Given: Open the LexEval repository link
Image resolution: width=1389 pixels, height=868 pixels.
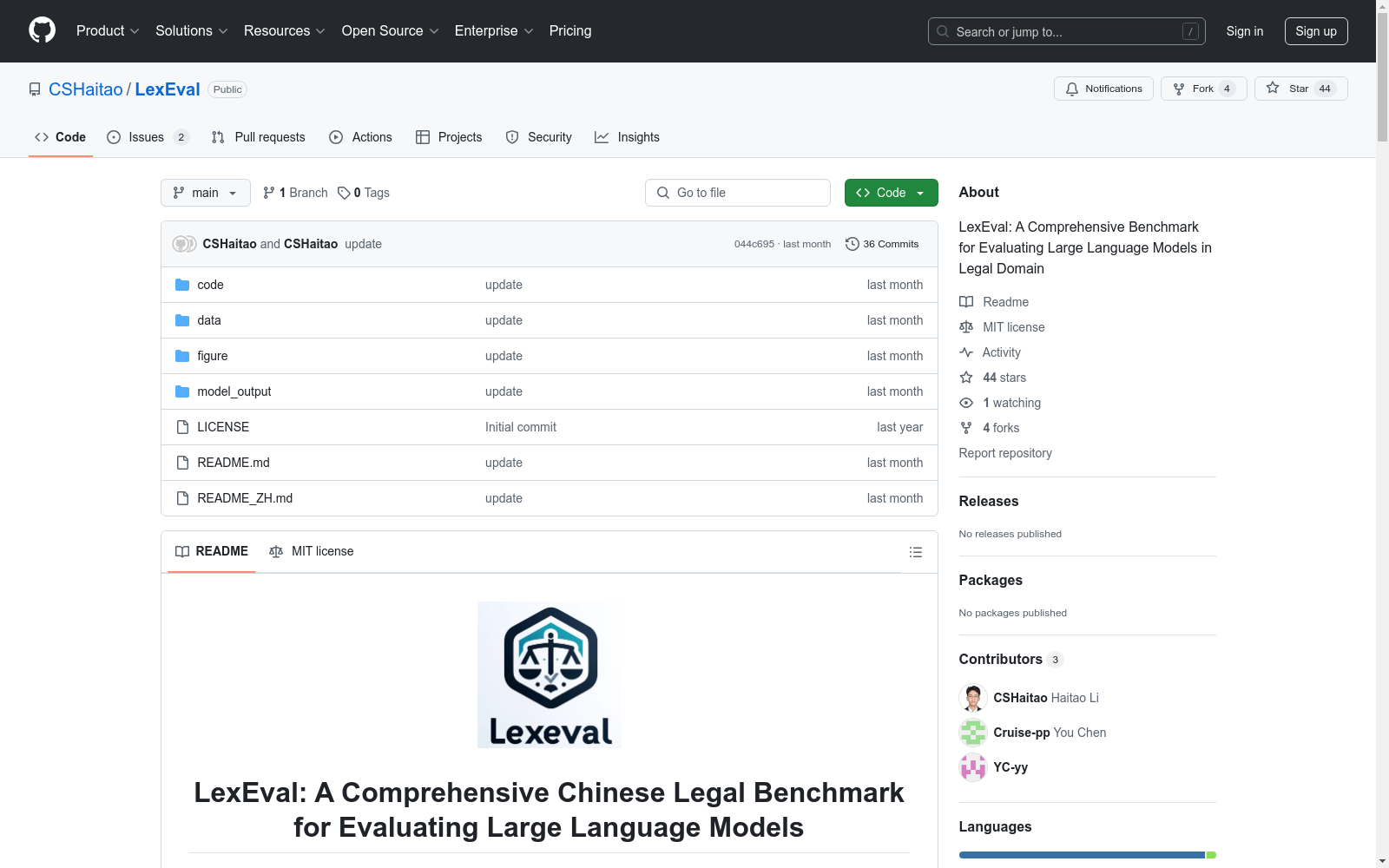Looking at the screenshot, I should (168, 89).
